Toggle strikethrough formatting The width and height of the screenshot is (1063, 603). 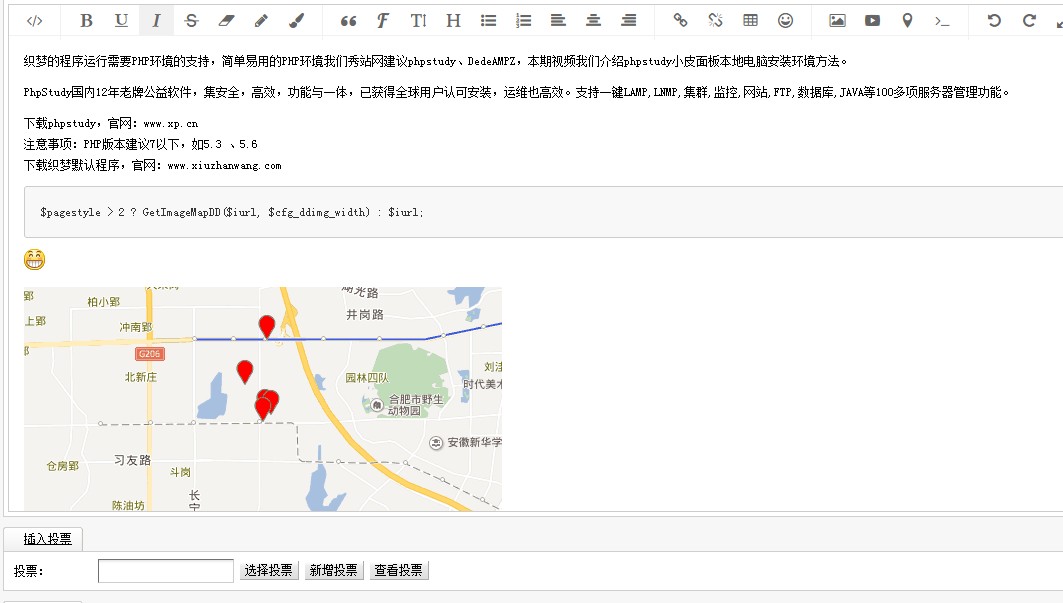(192, 20)
